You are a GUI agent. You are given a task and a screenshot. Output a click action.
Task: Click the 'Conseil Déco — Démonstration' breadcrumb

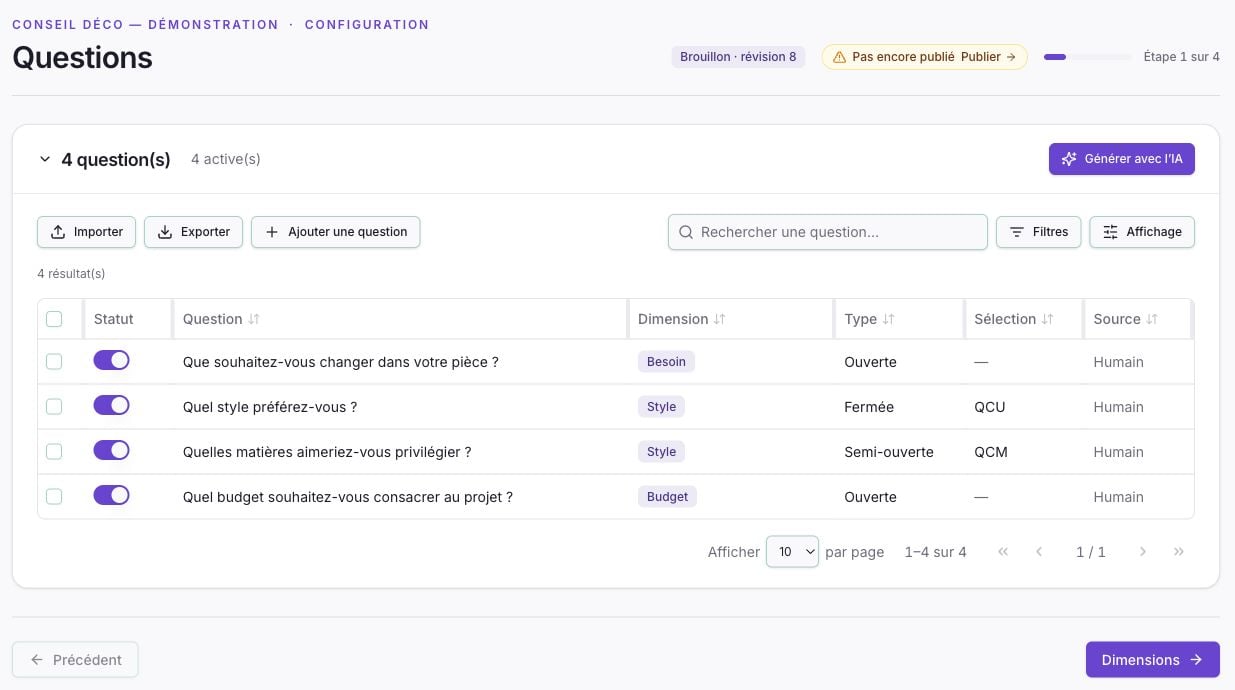[145, 25]
